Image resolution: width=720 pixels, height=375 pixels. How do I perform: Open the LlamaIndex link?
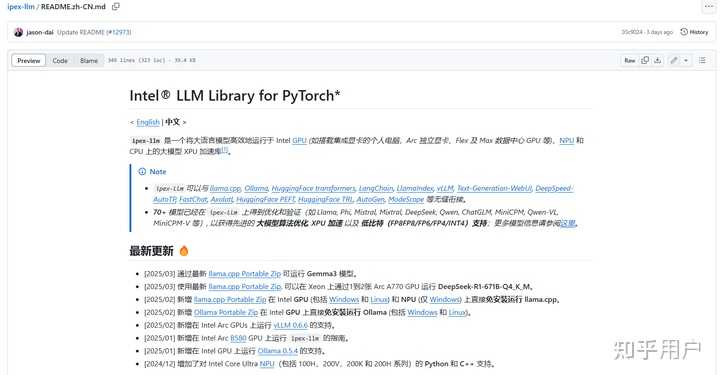pyautogui.click(x=415, y=188)
